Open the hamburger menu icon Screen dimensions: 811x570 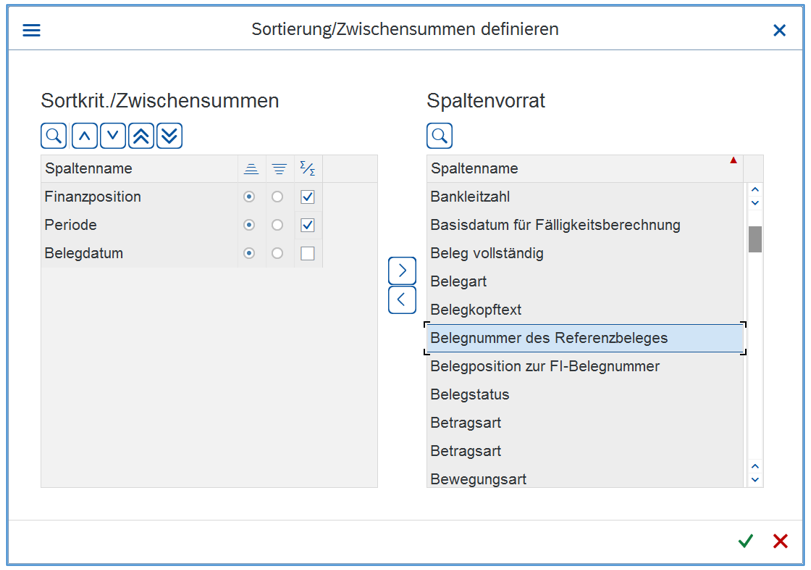point(31,30)
